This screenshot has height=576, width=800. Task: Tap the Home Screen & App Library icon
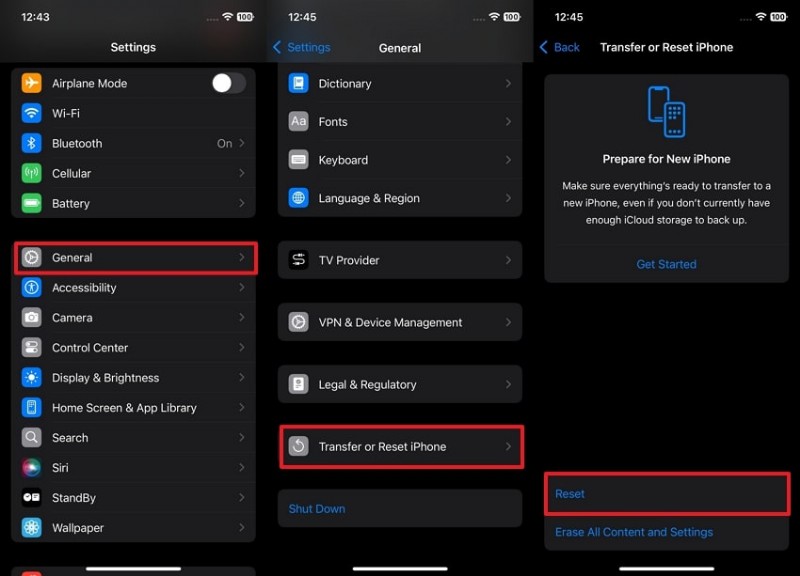[x=32, y=408]
